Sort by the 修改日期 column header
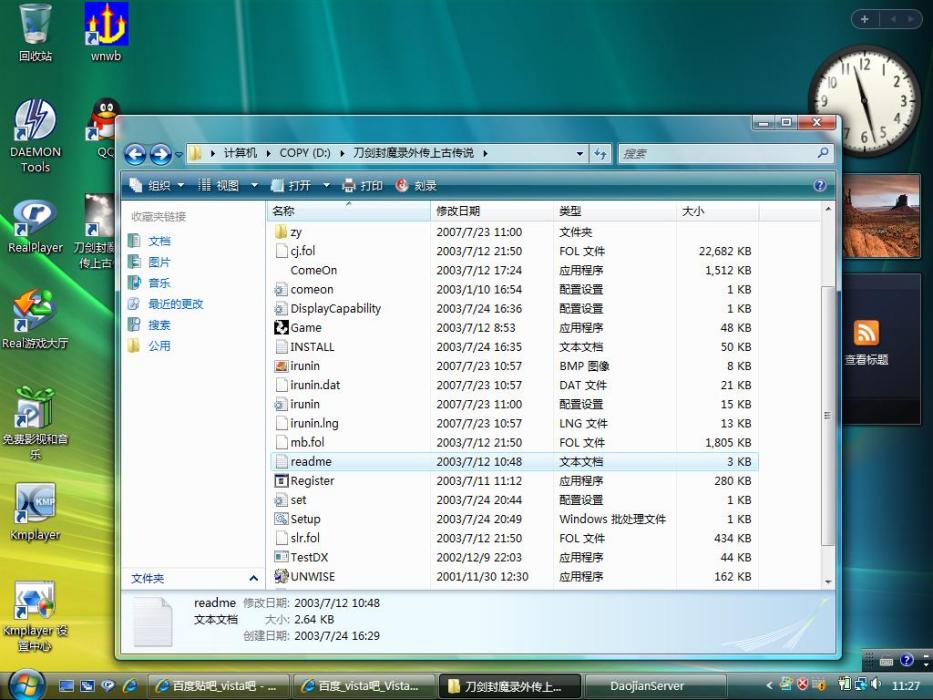The width and height of the screenshot is (933, 700). pyautogui.click(x=491, y=211)
